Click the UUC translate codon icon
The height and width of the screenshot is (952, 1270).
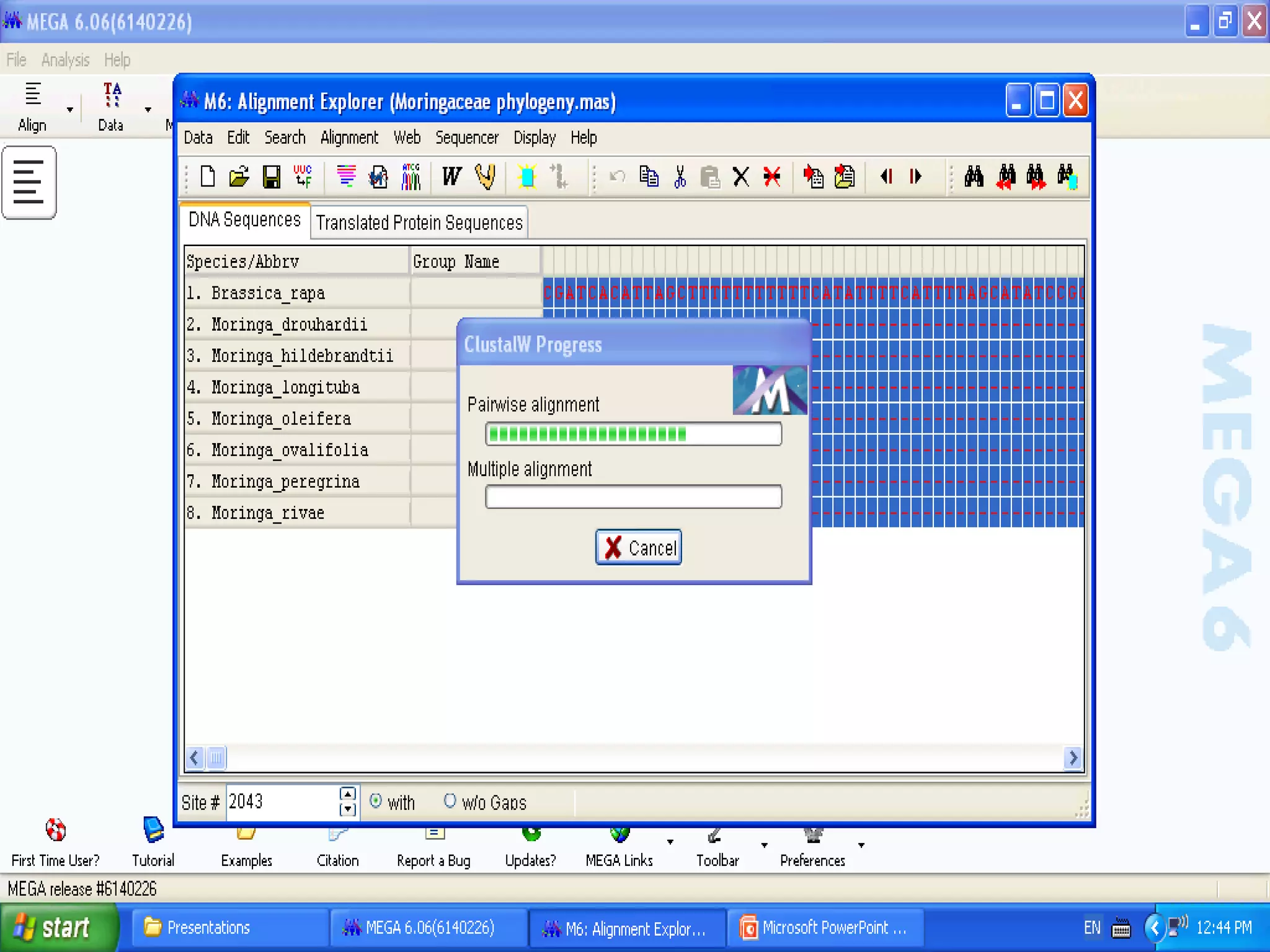(x=303, y=177)
